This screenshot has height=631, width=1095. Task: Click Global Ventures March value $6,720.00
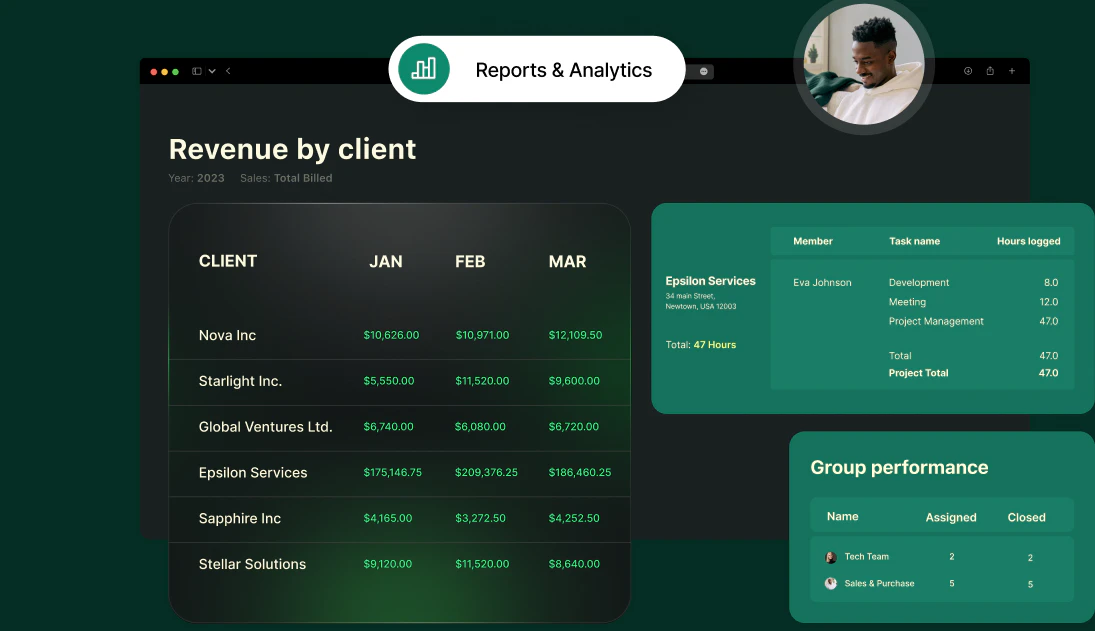pos(573,426)
